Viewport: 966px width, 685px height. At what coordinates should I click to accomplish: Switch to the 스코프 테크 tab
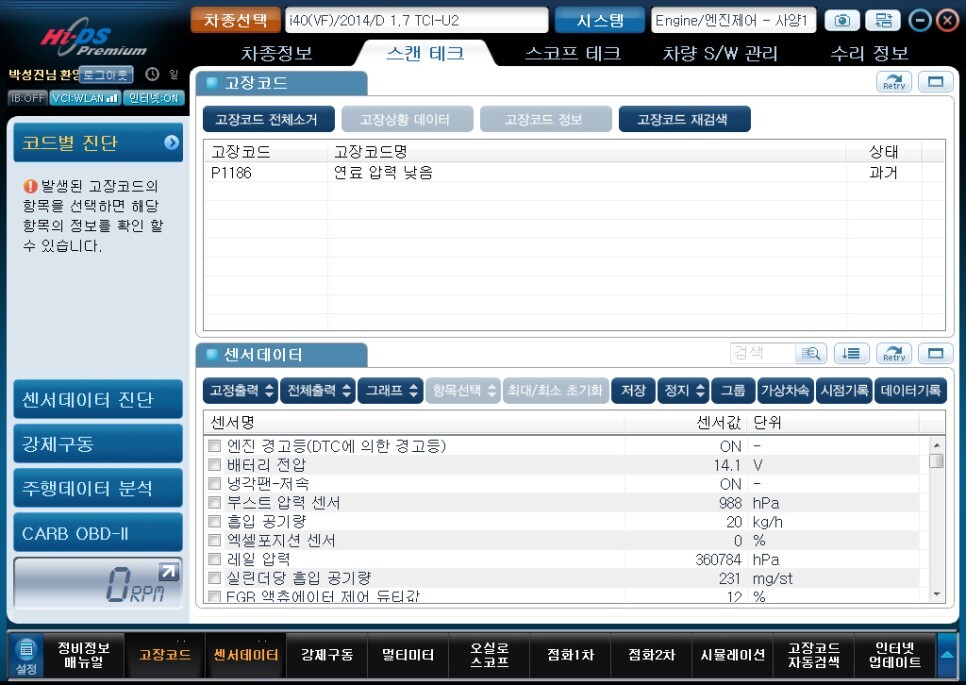(x=572, y=54)
